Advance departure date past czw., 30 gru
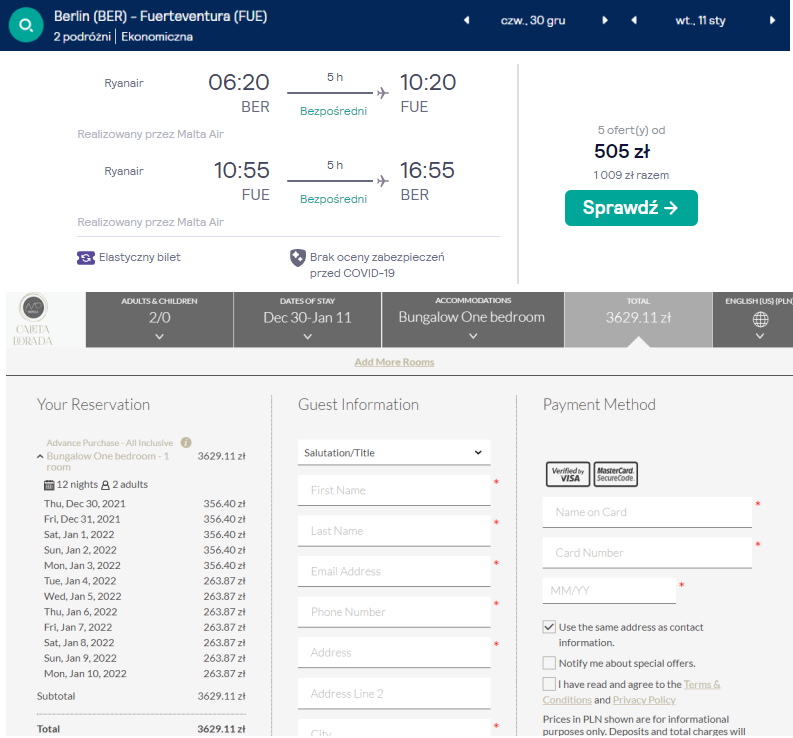 tap(605, 20)
